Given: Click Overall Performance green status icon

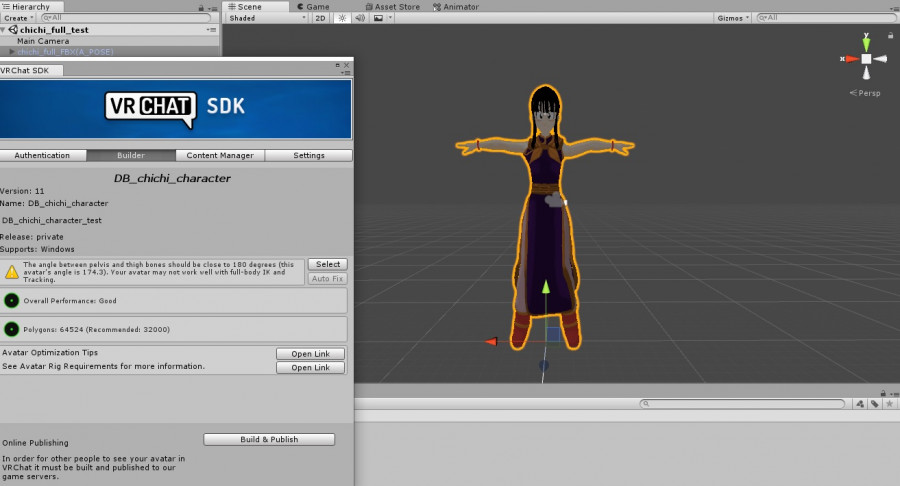Looking at the screenshot, I should coord(11,300).
